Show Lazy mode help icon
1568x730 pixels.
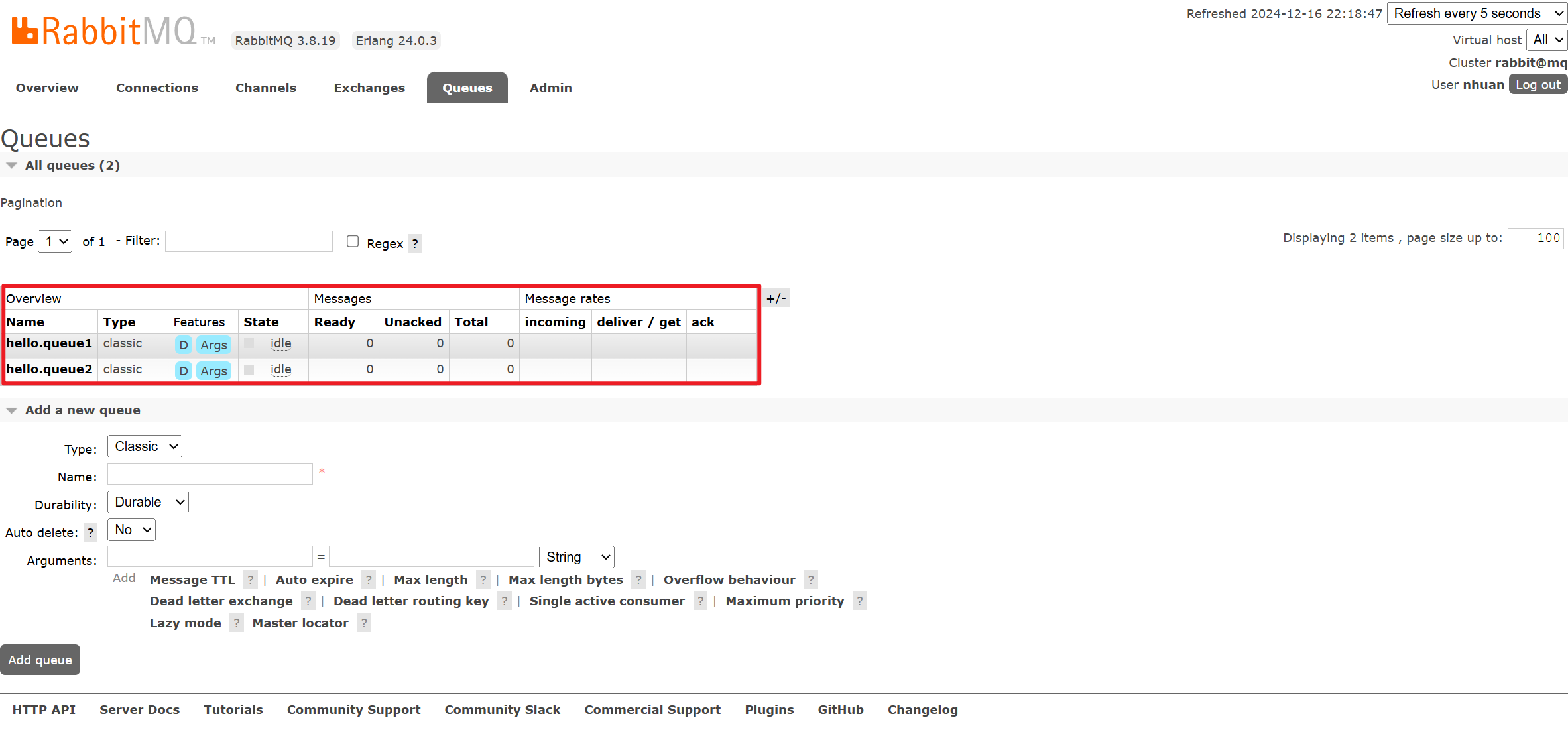tap(237, 623)
